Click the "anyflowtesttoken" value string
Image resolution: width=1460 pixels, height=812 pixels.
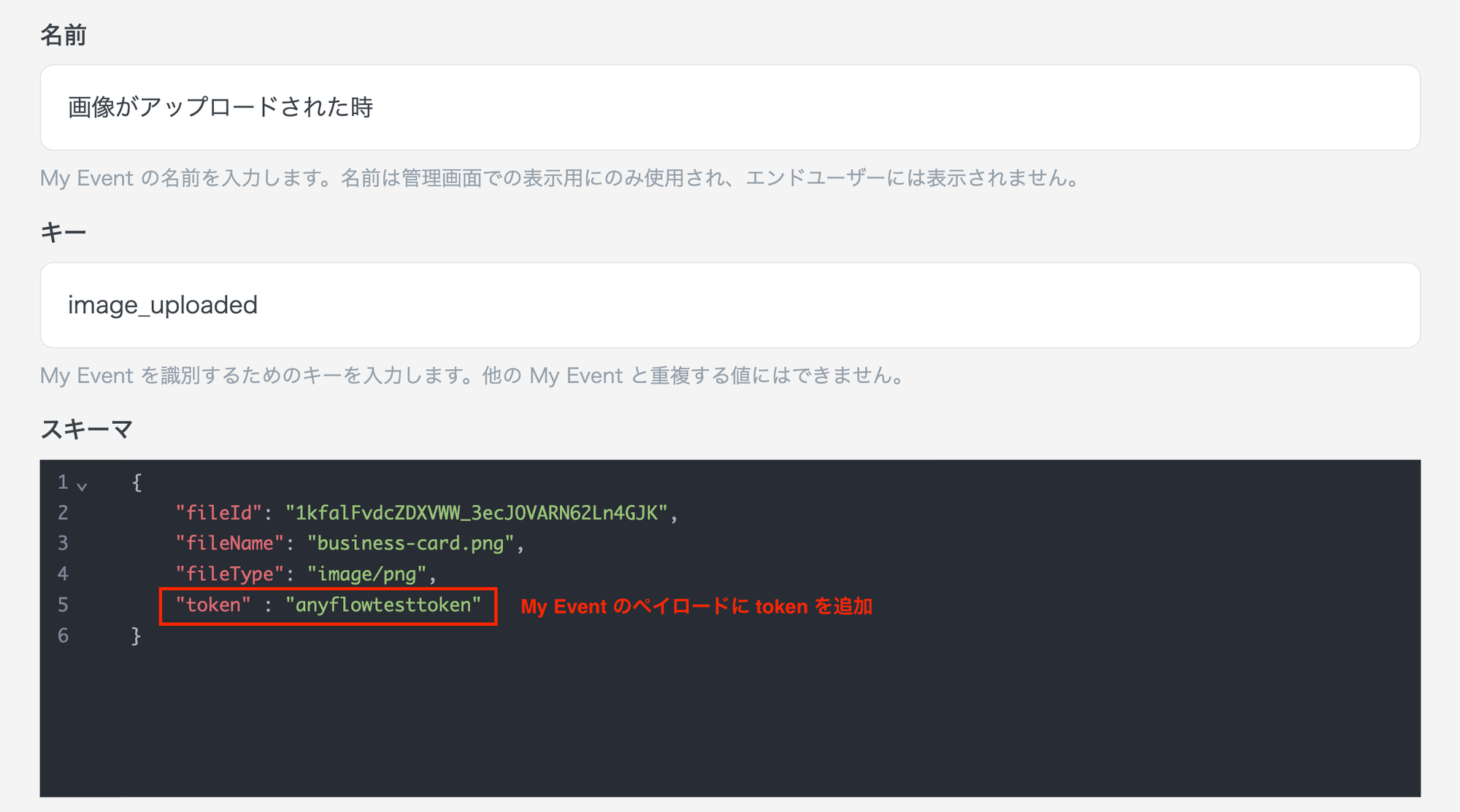click(383, 605)
